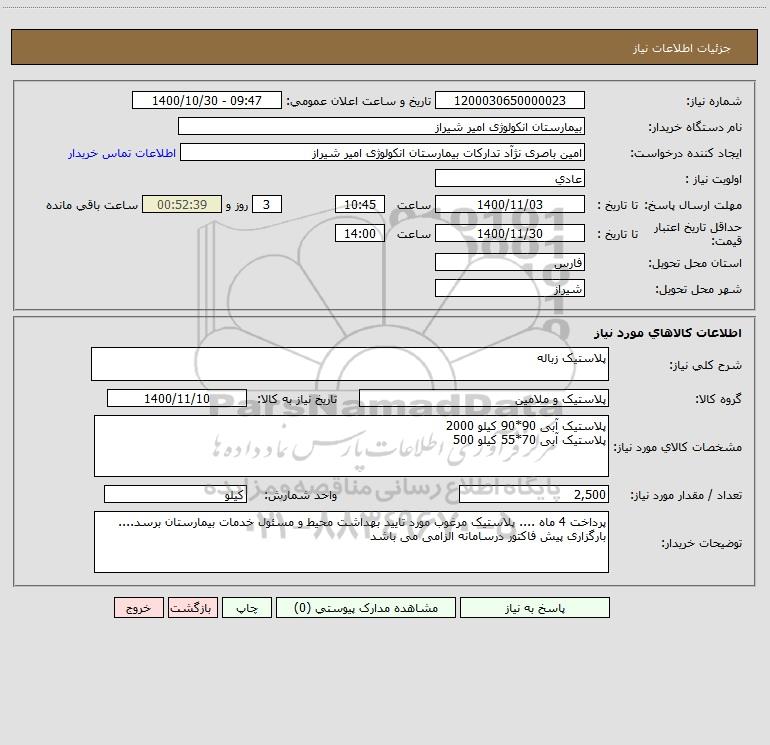The height and width of the screenshot is (745, 770).
Task: Click text ساعت باقی مانده
Action: click(92, 205)
